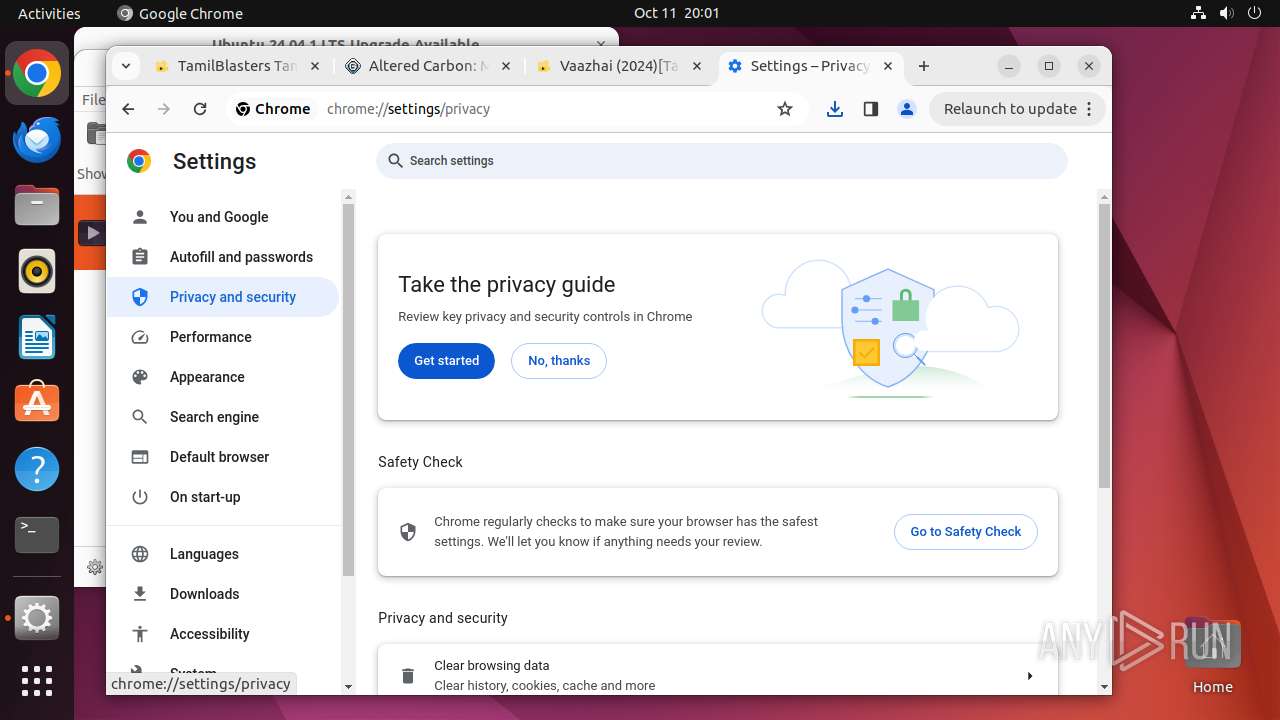Click the Default browser window icon

140,457
